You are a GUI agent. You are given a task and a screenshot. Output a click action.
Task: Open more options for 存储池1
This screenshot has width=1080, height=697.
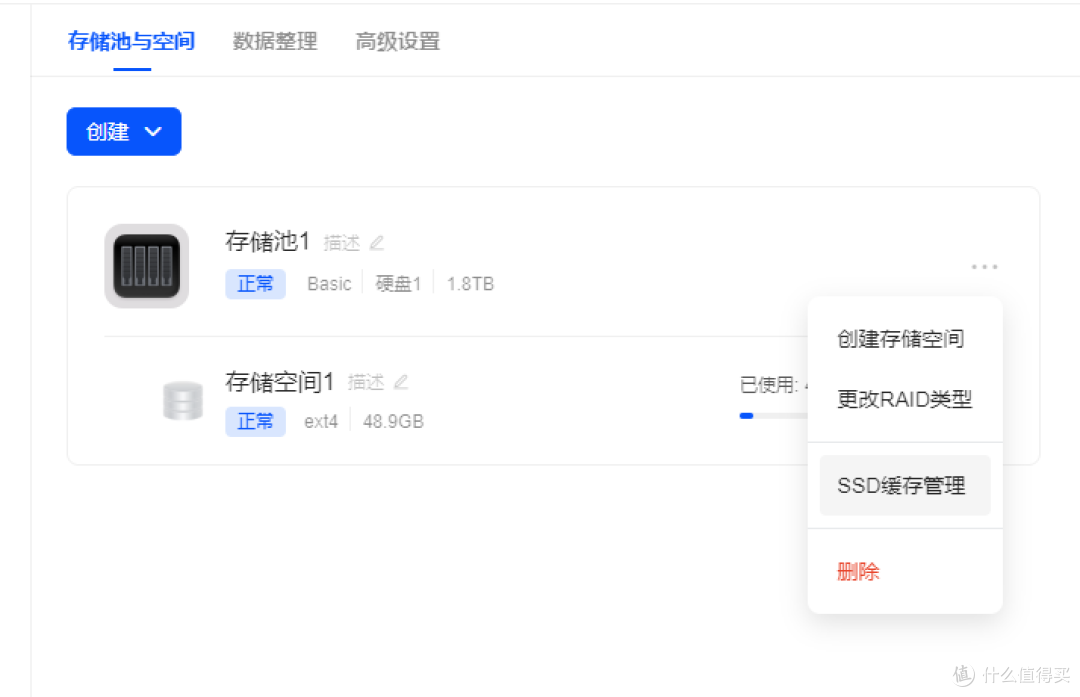click(x=985, y=265)
